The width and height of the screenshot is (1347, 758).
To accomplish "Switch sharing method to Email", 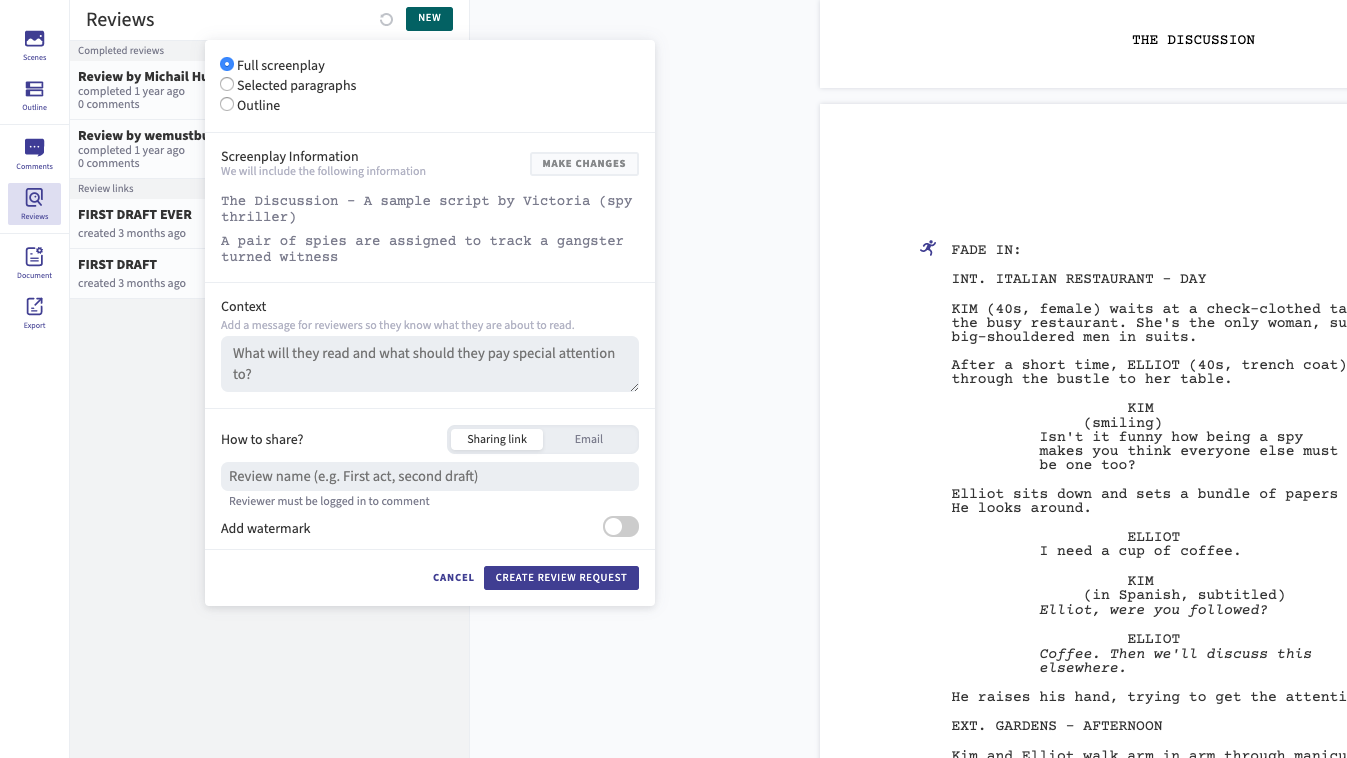I will (x=589, y=439).
